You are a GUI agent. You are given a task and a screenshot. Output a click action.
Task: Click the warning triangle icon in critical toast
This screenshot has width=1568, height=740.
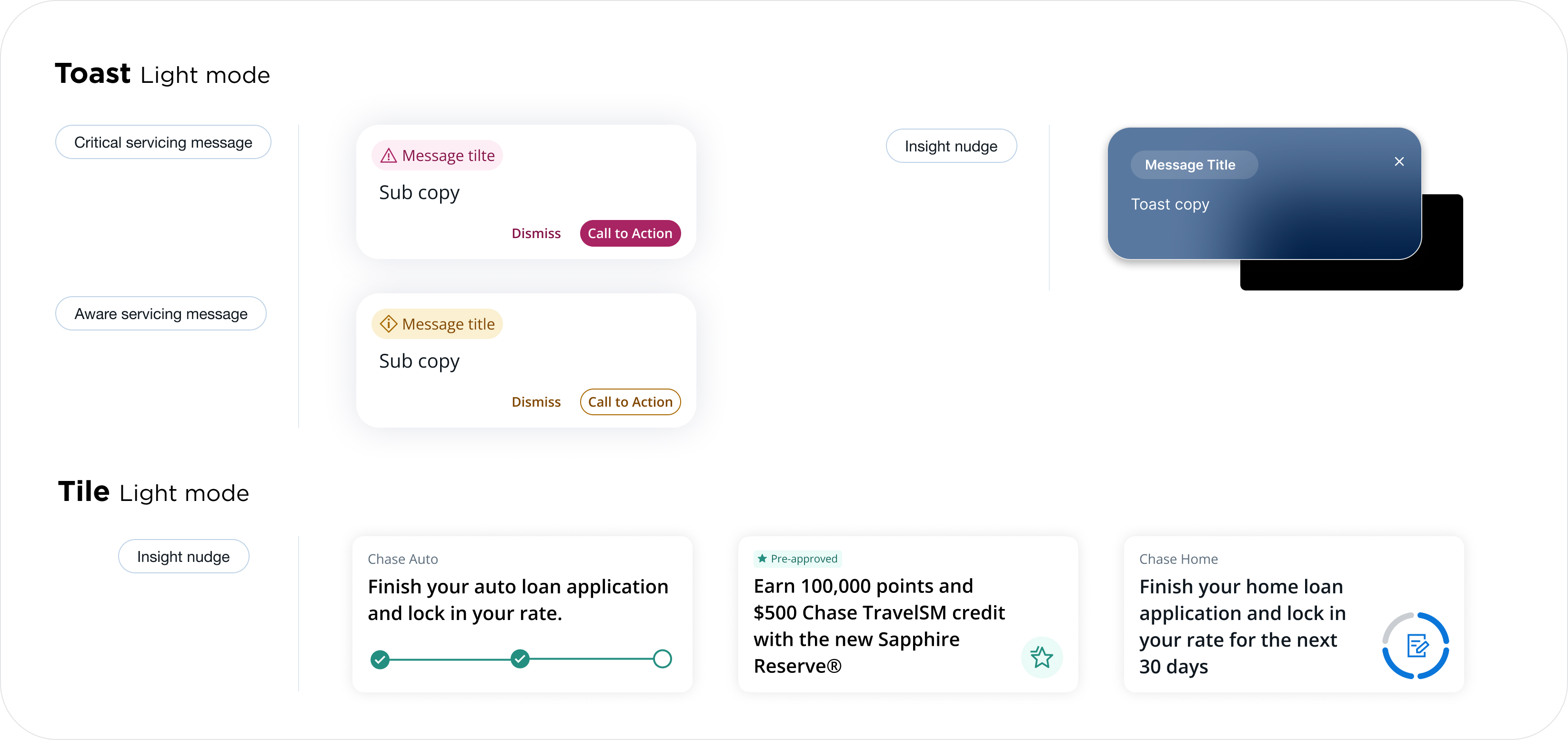coord(388,156)
